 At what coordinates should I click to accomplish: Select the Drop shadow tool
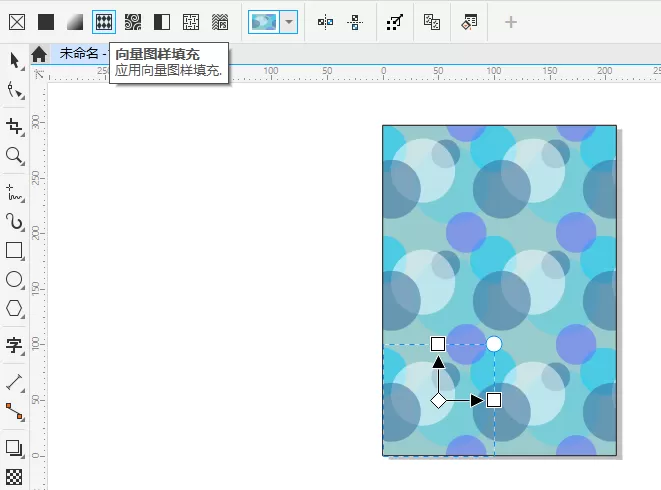14,448
